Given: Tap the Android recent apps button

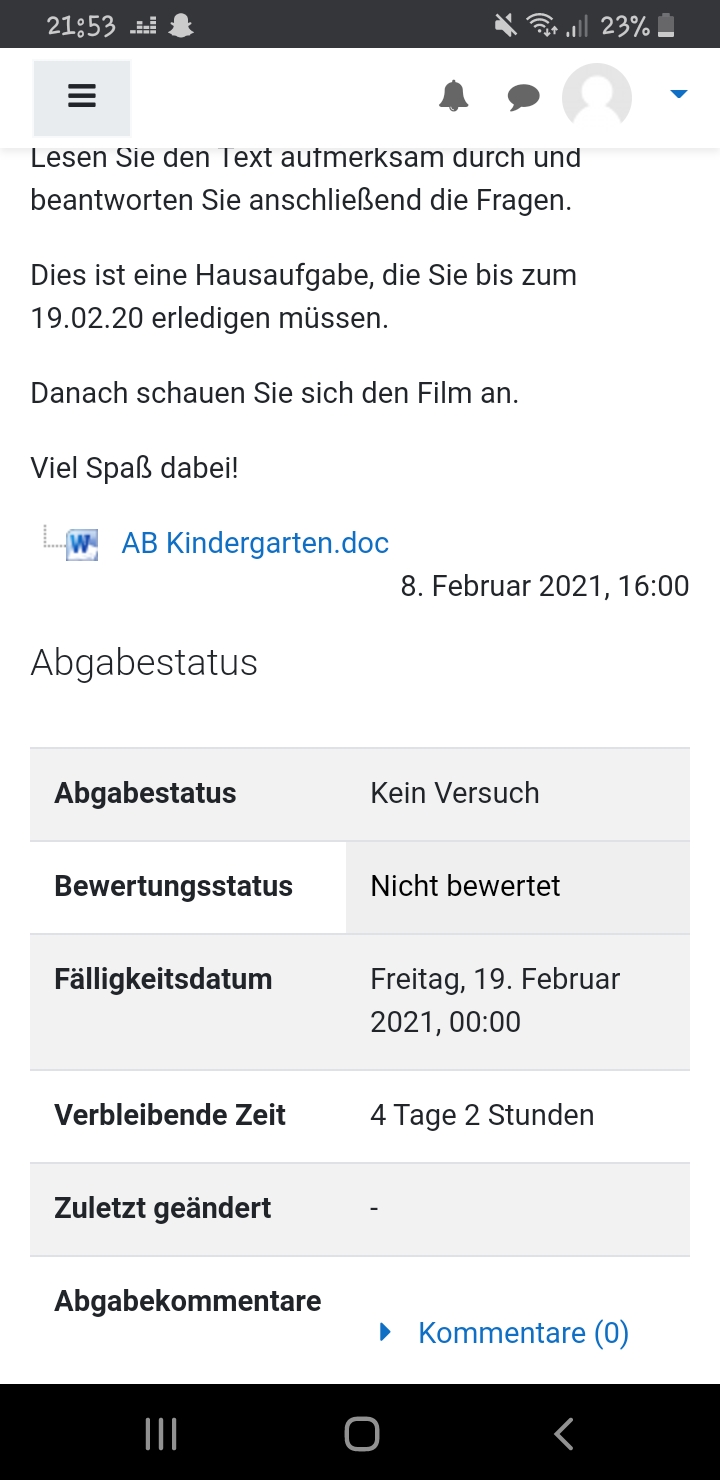Looking at the screenshot, I should click(x=161, y=1434).
